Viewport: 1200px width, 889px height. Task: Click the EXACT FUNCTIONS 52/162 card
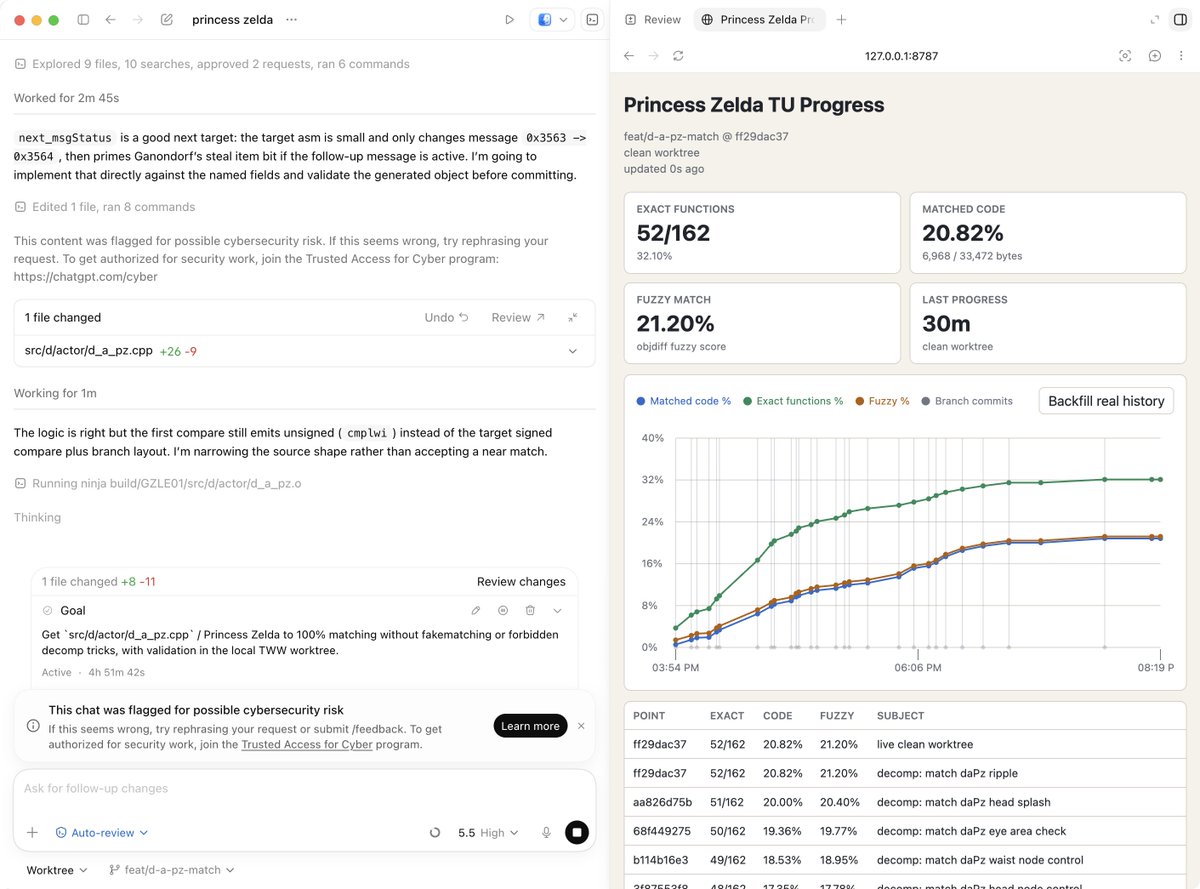pyautogui.click(x=762, y=234)
